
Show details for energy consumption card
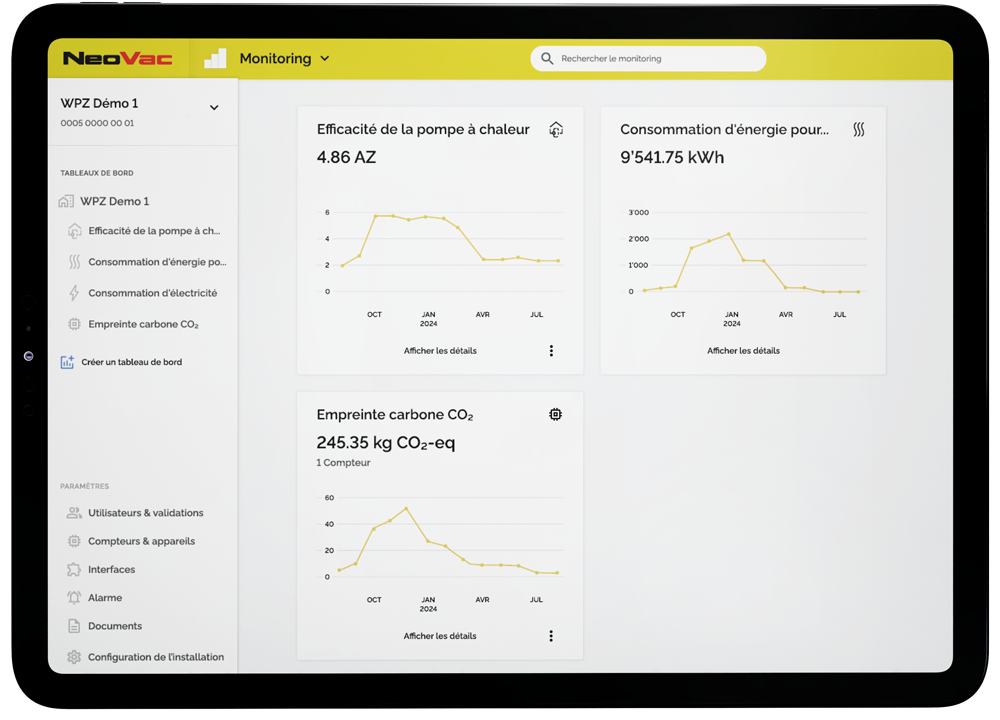tap(743, 351)
